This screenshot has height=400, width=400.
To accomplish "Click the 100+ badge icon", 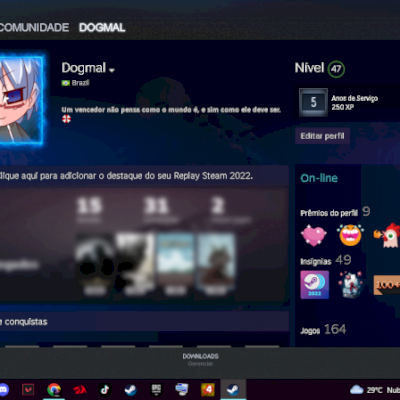I will click(387, 285).
